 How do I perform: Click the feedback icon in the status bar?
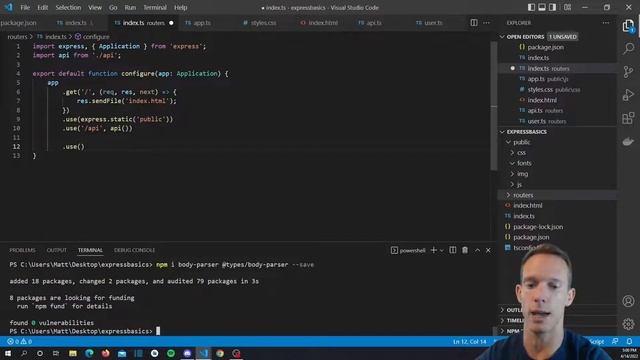click(615, 341)
